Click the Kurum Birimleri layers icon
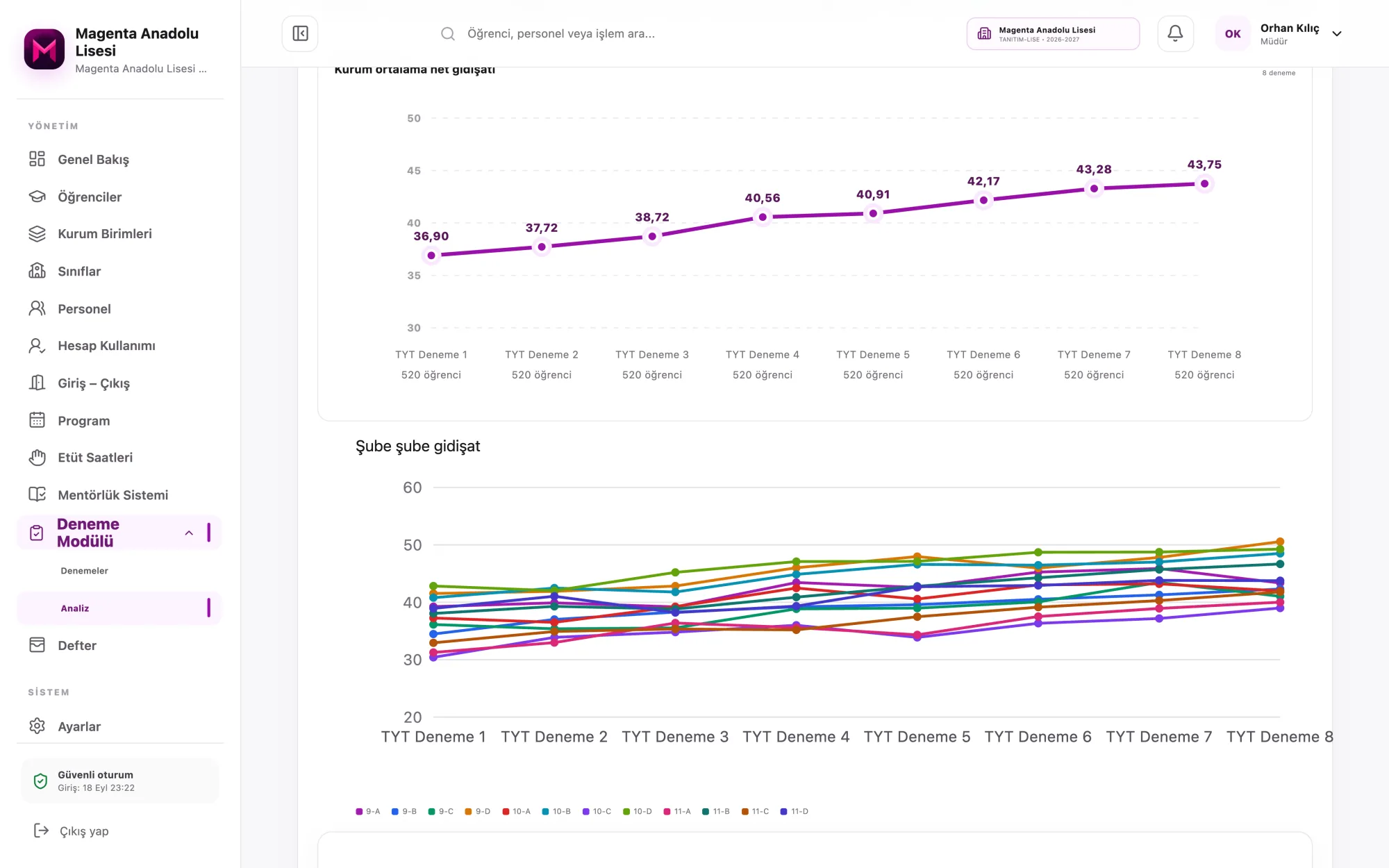Image resolution: width=1389 pixels, height=868 pixels. coord(37,234)
